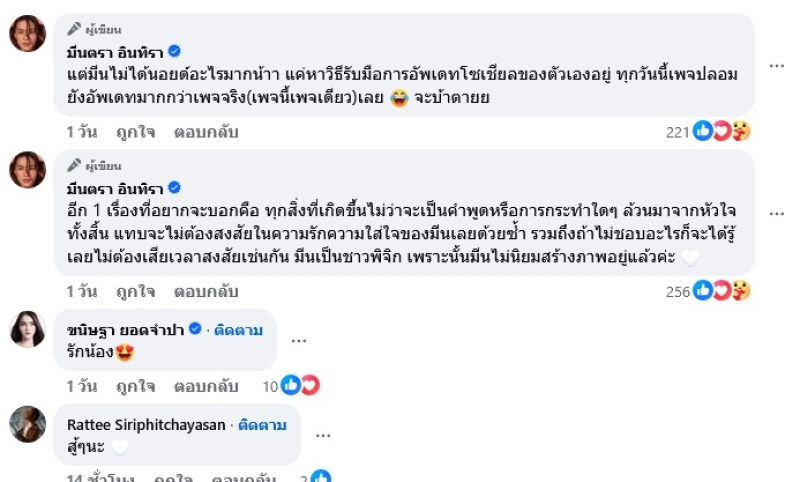Open three-dot menu on second มีนตรา comment
Image resolution: width=800 pixels, height=482 pixels.
coord(777,213)
